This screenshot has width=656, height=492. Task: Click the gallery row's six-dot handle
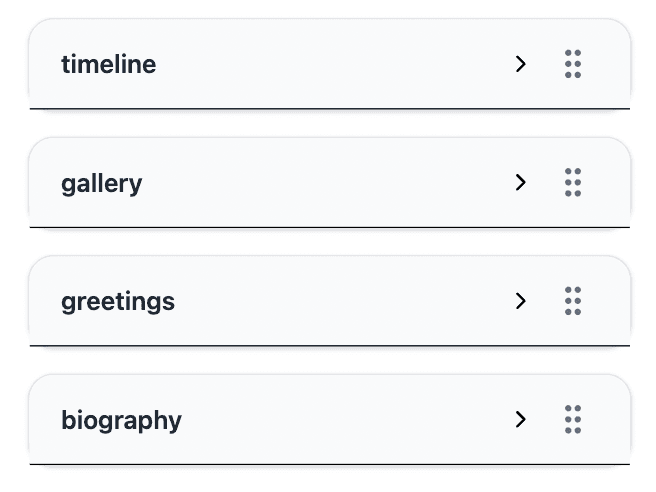pos(573,183)
